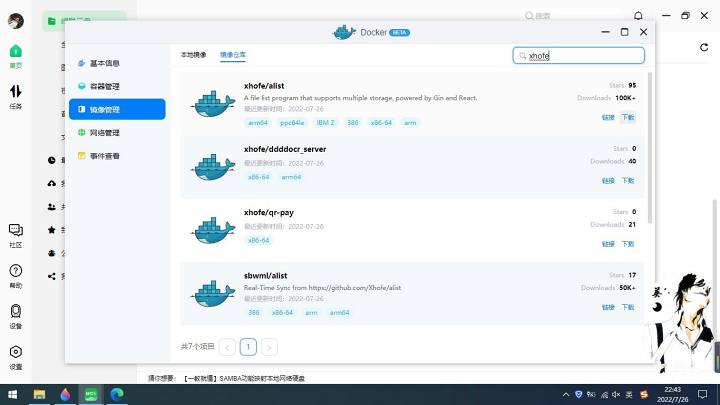Switch to the 镜像仓库 tab

233,55
